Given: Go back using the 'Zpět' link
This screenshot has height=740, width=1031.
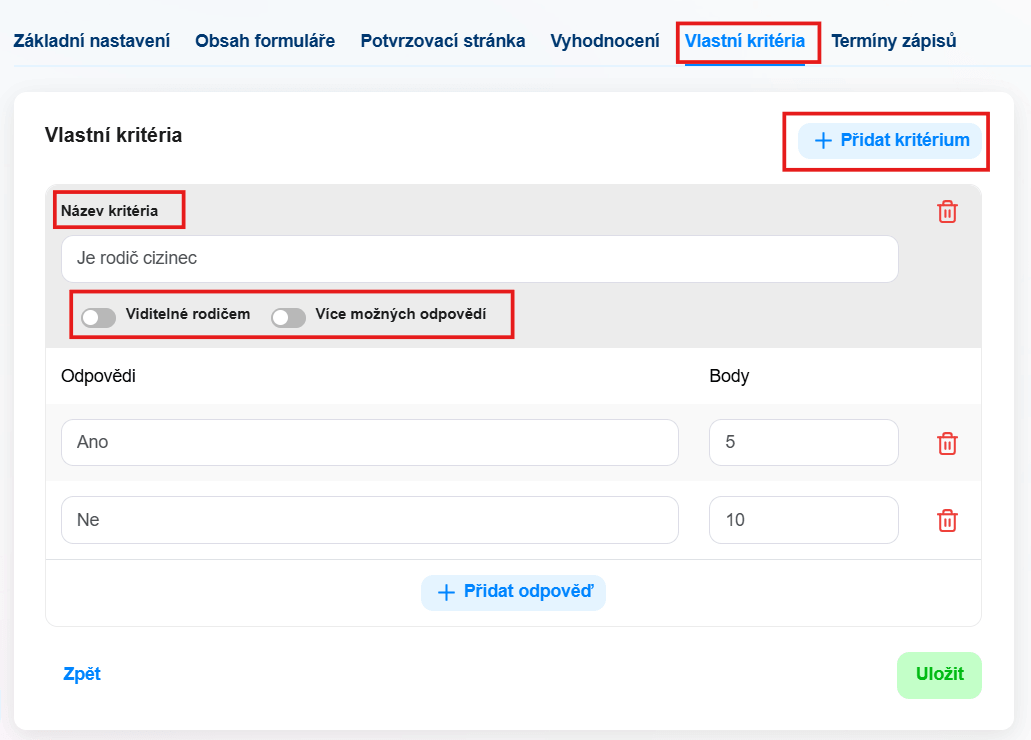Looking at the screenshot, I should [82, 674].
